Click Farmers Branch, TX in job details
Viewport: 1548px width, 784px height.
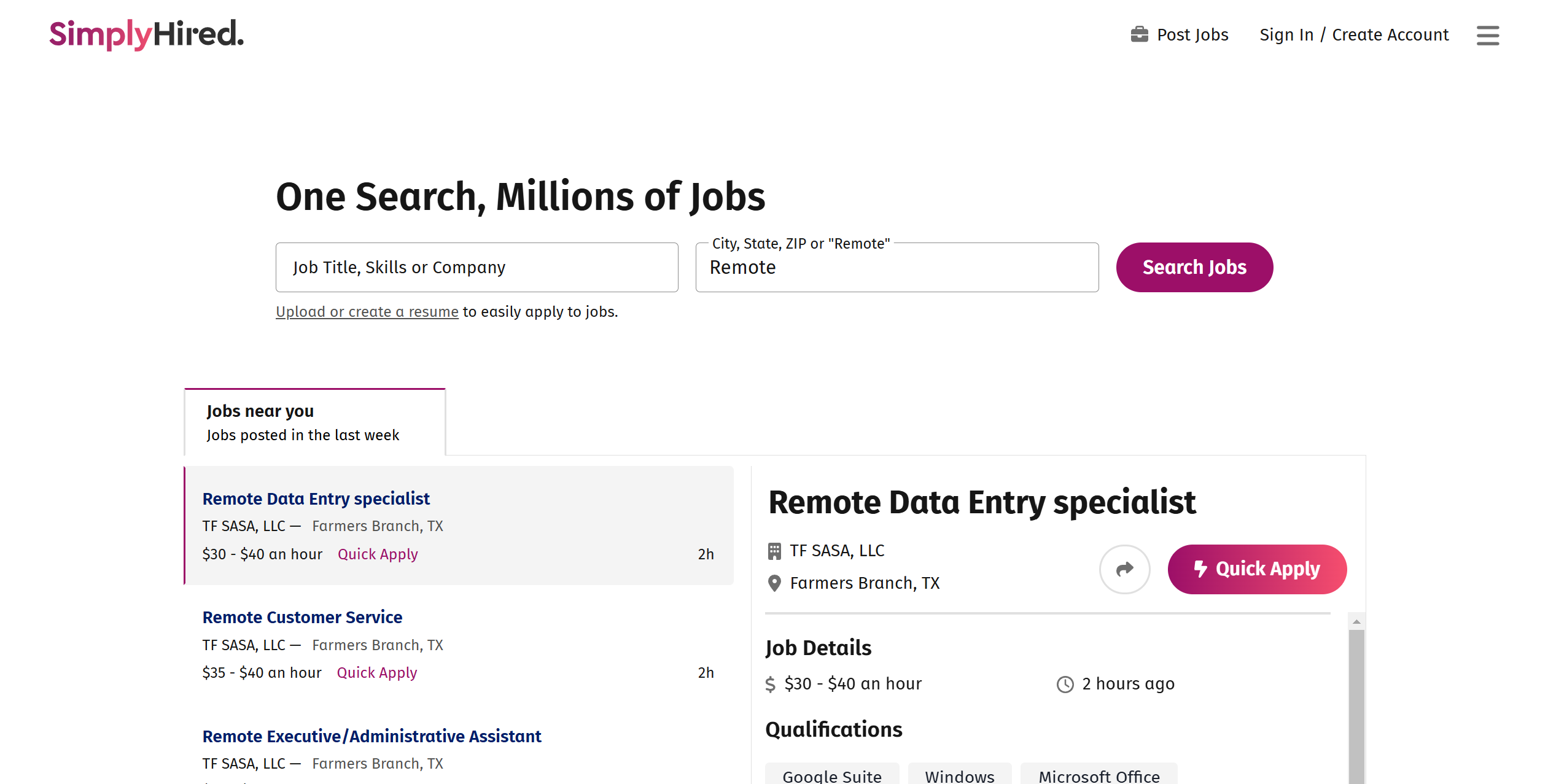click(865, 583)
